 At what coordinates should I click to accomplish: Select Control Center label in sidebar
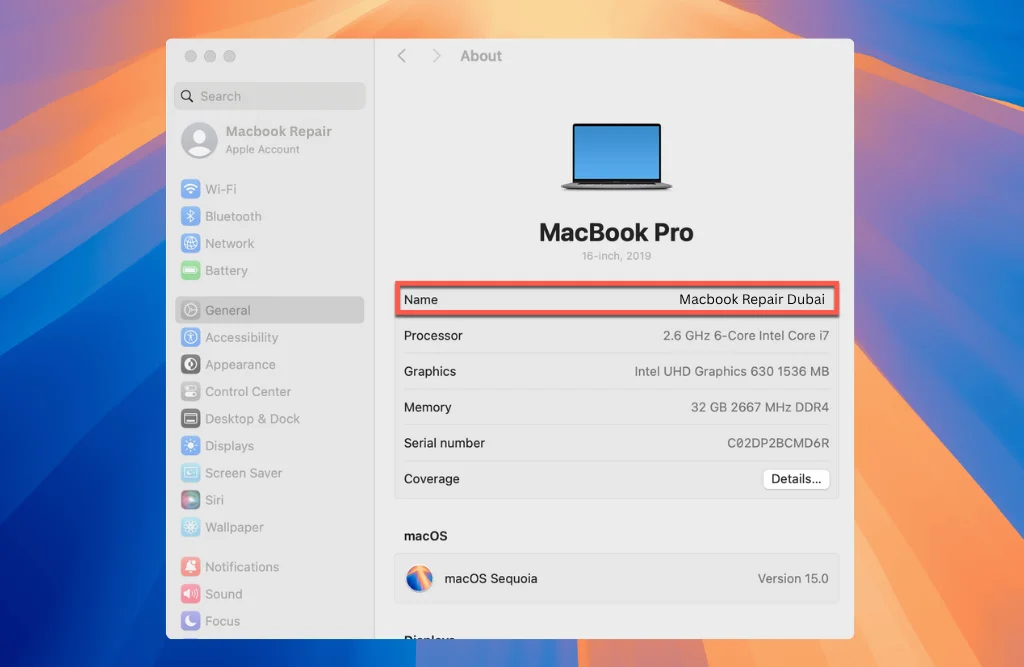[x=248, y=391]
